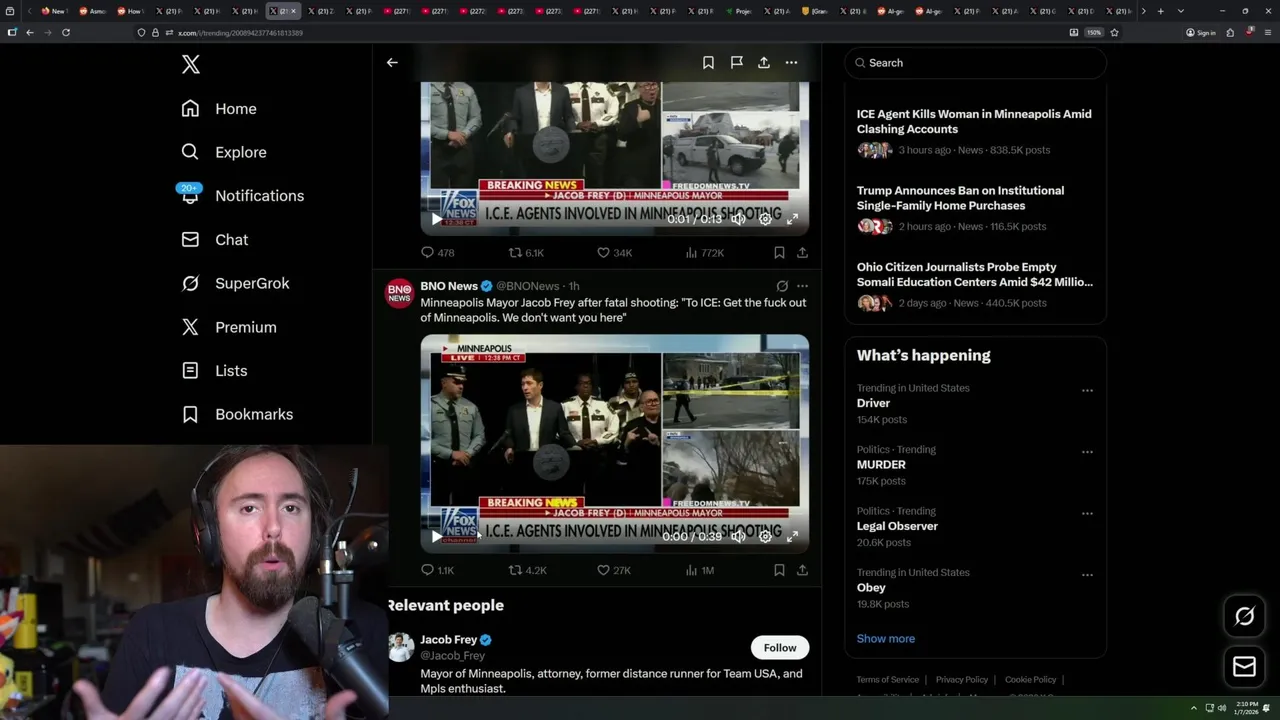Screen dimensions: 1280x720
Task: Open more options in timeline header
Action: 791,62
